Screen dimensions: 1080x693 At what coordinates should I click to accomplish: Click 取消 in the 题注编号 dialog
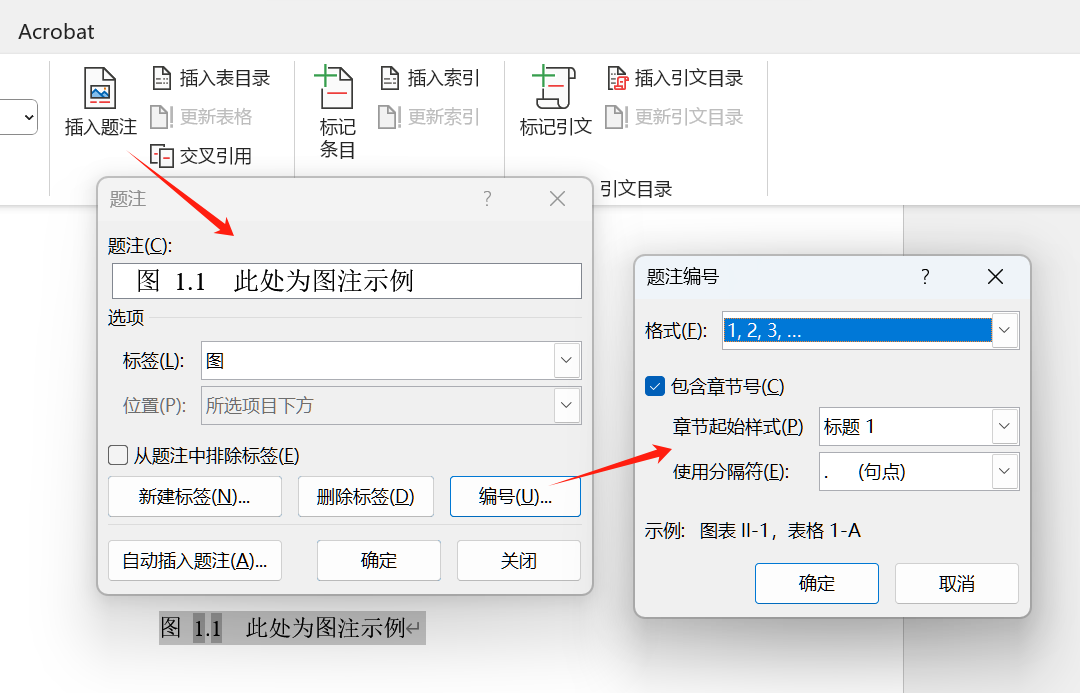(957, 583)
